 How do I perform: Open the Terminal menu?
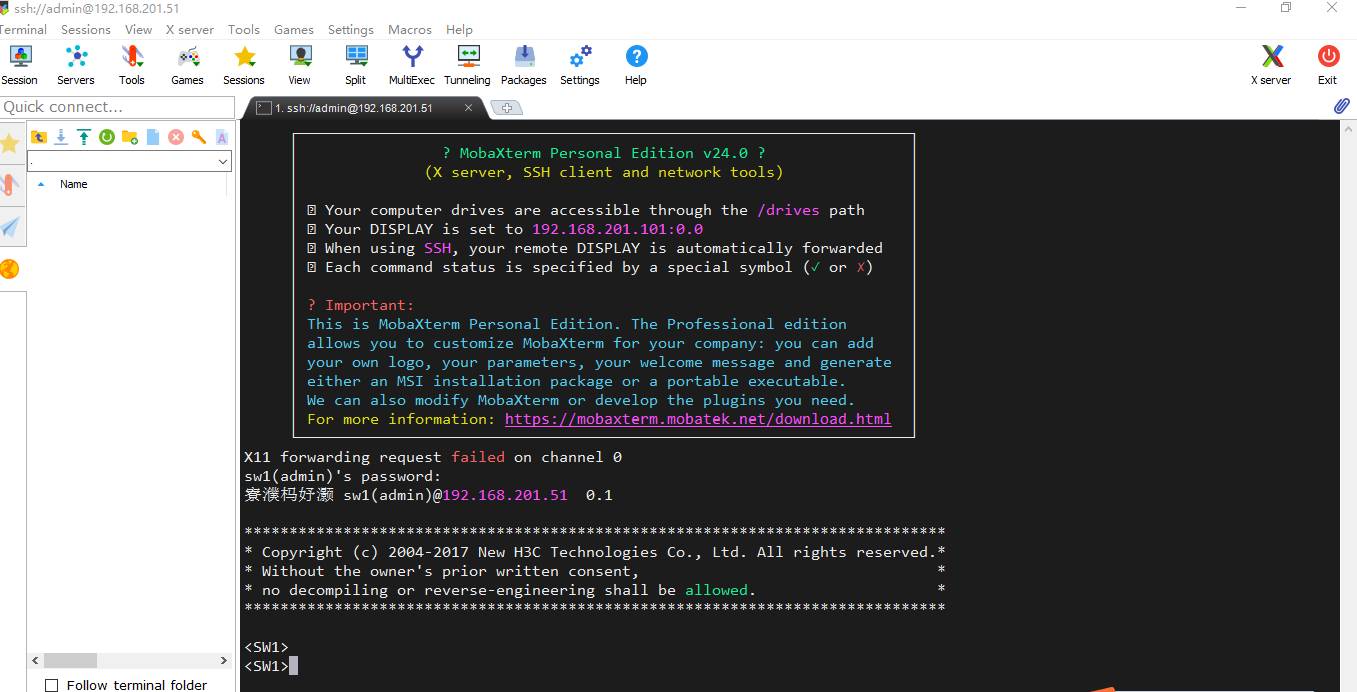click(x=23, y=29)
